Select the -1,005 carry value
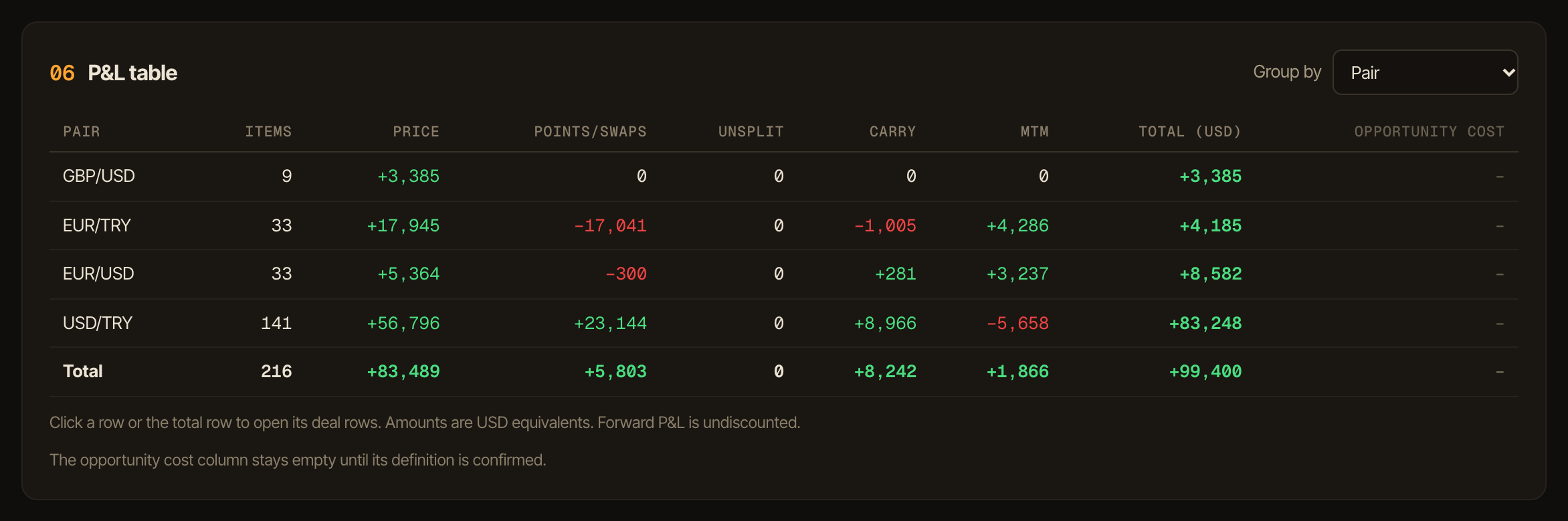Viewport: 1568px width, 521px height. click(885, 226)
